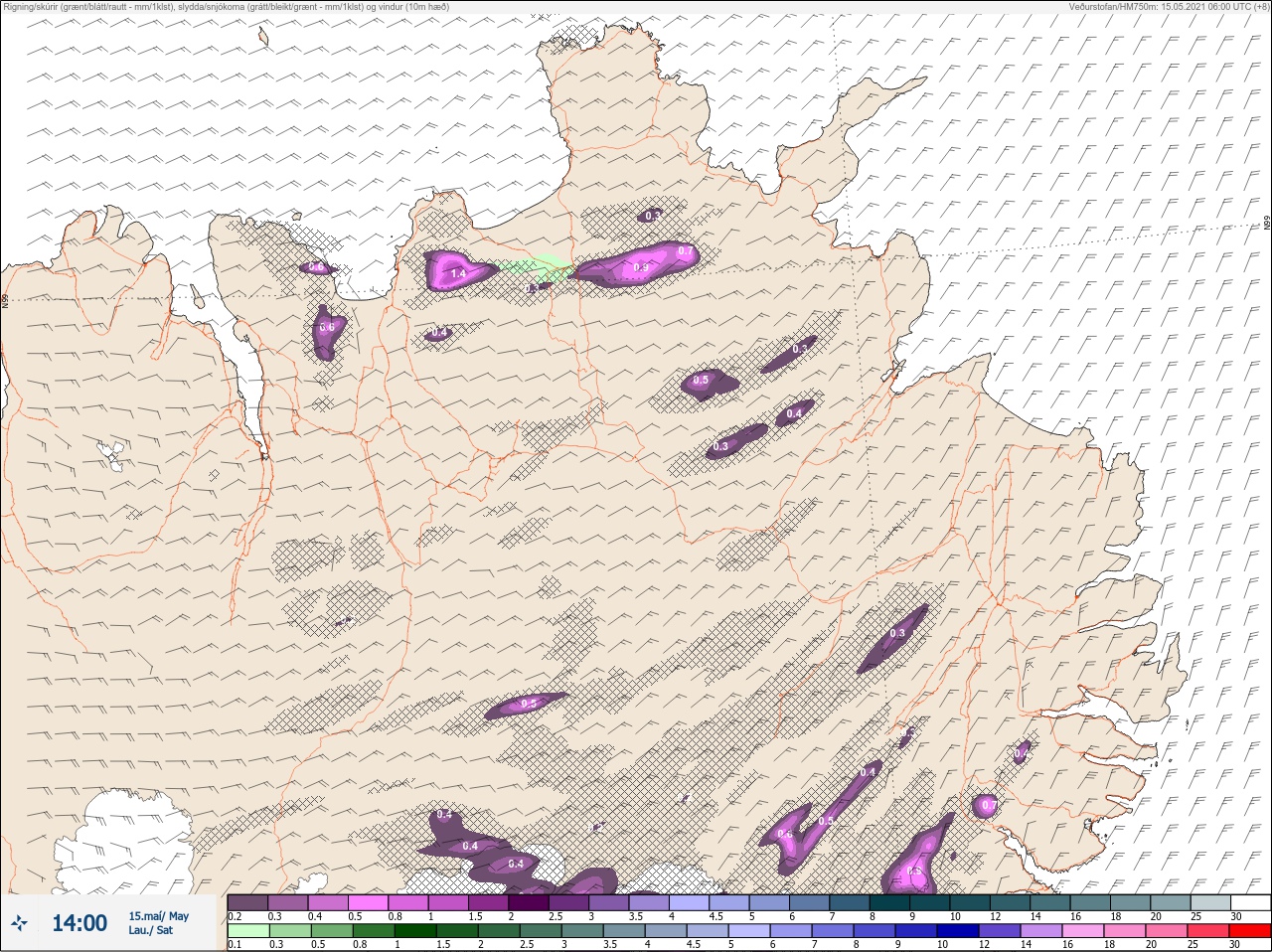Click the 'Lau./ Sat' weekday text
Screen dimensions: 1272x952
coord(150,931)
